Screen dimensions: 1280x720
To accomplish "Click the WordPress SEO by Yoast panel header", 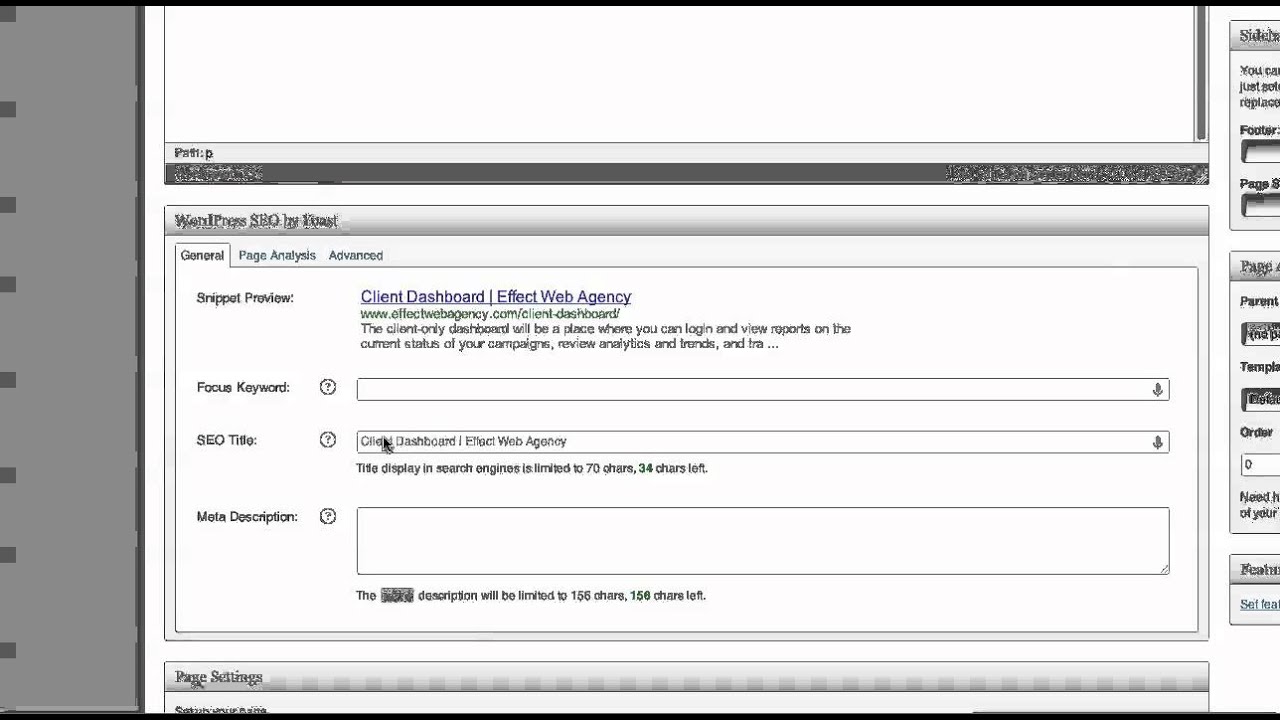I will 686,221.
